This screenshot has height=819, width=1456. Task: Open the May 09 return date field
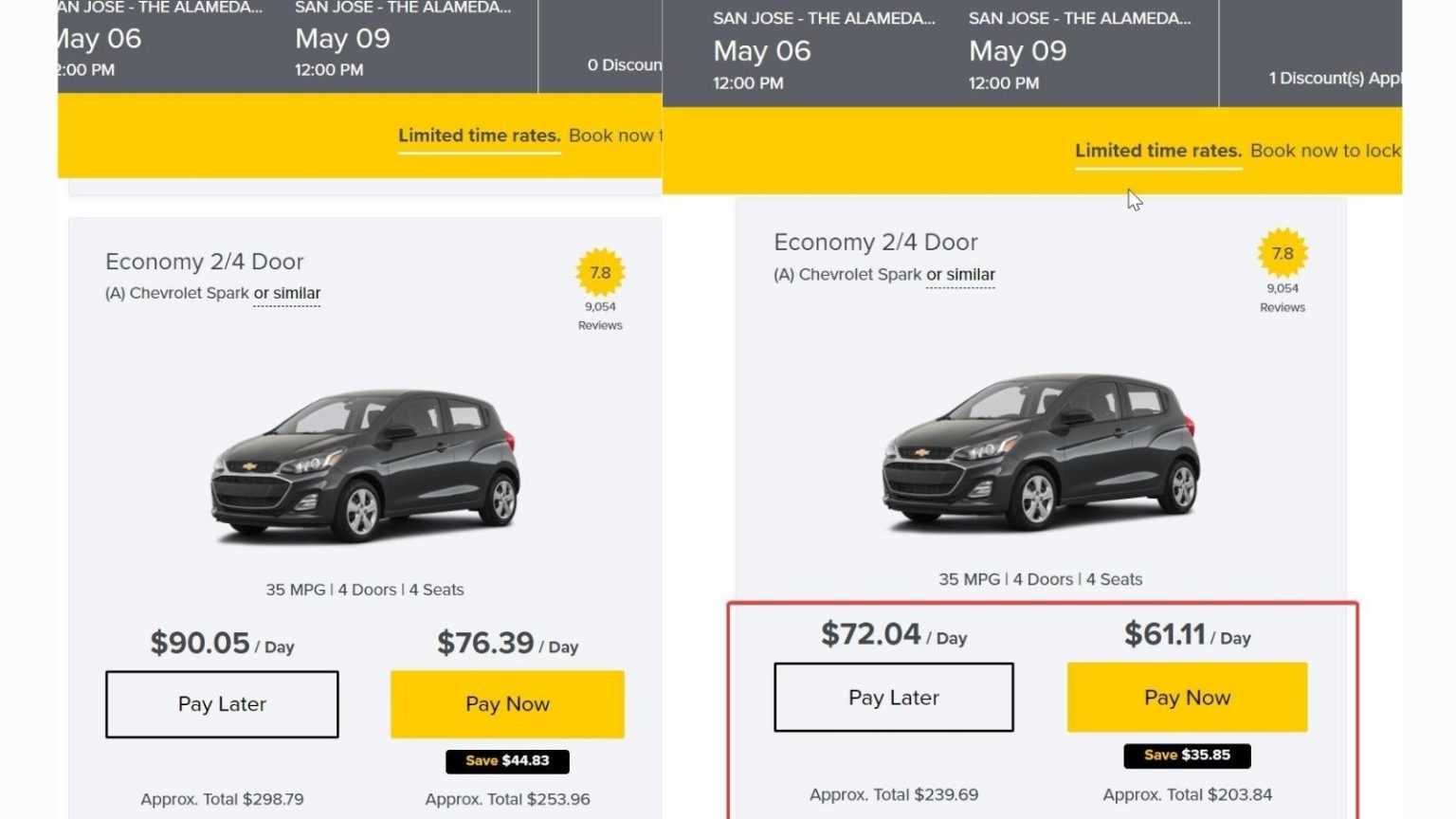[x=1018, y=51]
